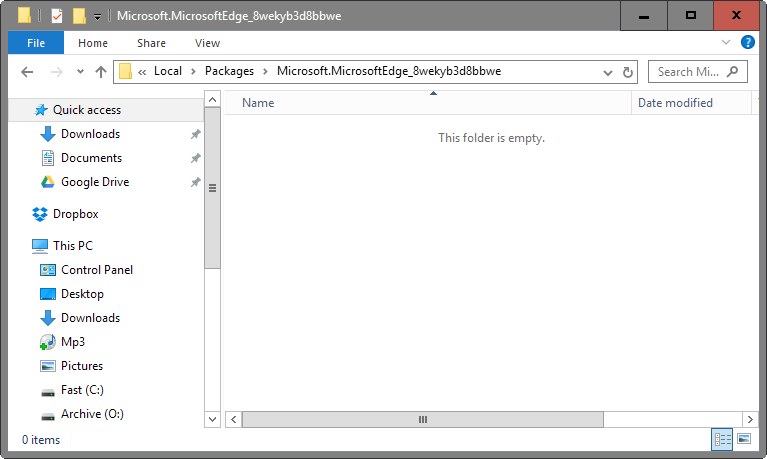Open Pictures under This PC
This screenshot has height=459, width=767.
click(x=82, y=366)
